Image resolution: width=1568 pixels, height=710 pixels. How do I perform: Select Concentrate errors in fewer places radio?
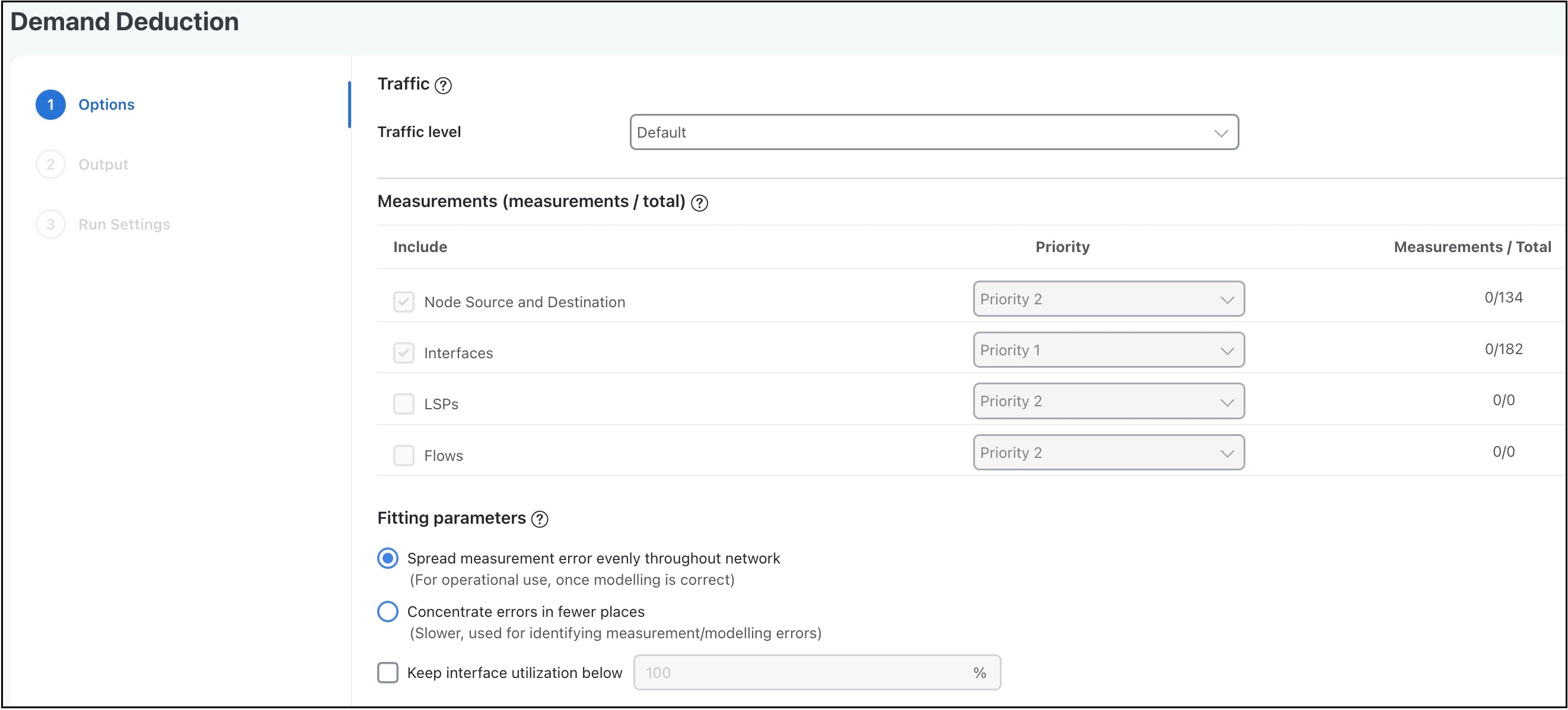click(x=388, y=612)
